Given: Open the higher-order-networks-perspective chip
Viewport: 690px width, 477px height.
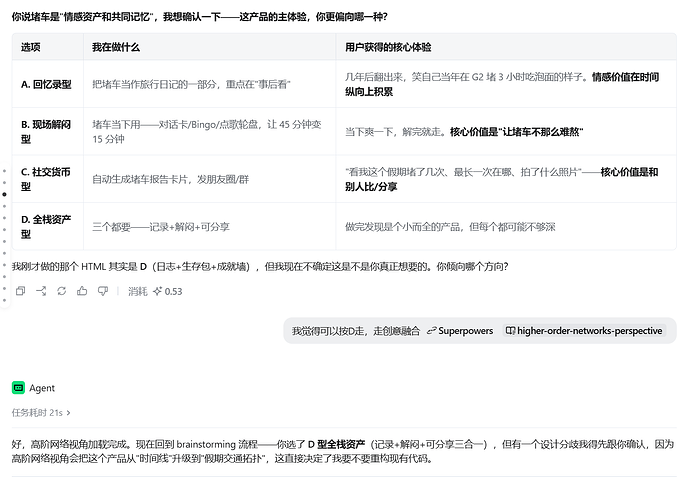Looking at the screenshot, I should pos(584,330).
